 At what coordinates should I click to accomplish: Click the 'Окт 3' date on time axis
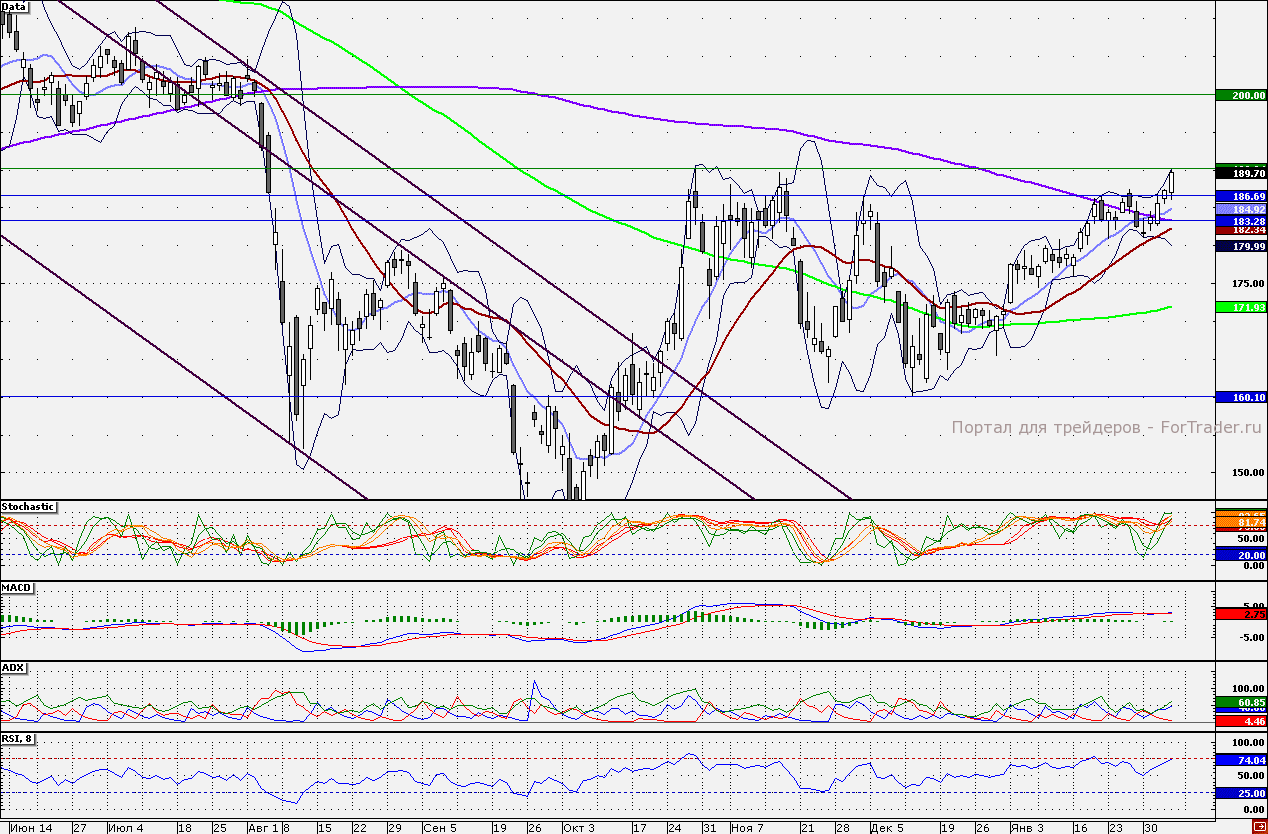[x=578, y=828]
